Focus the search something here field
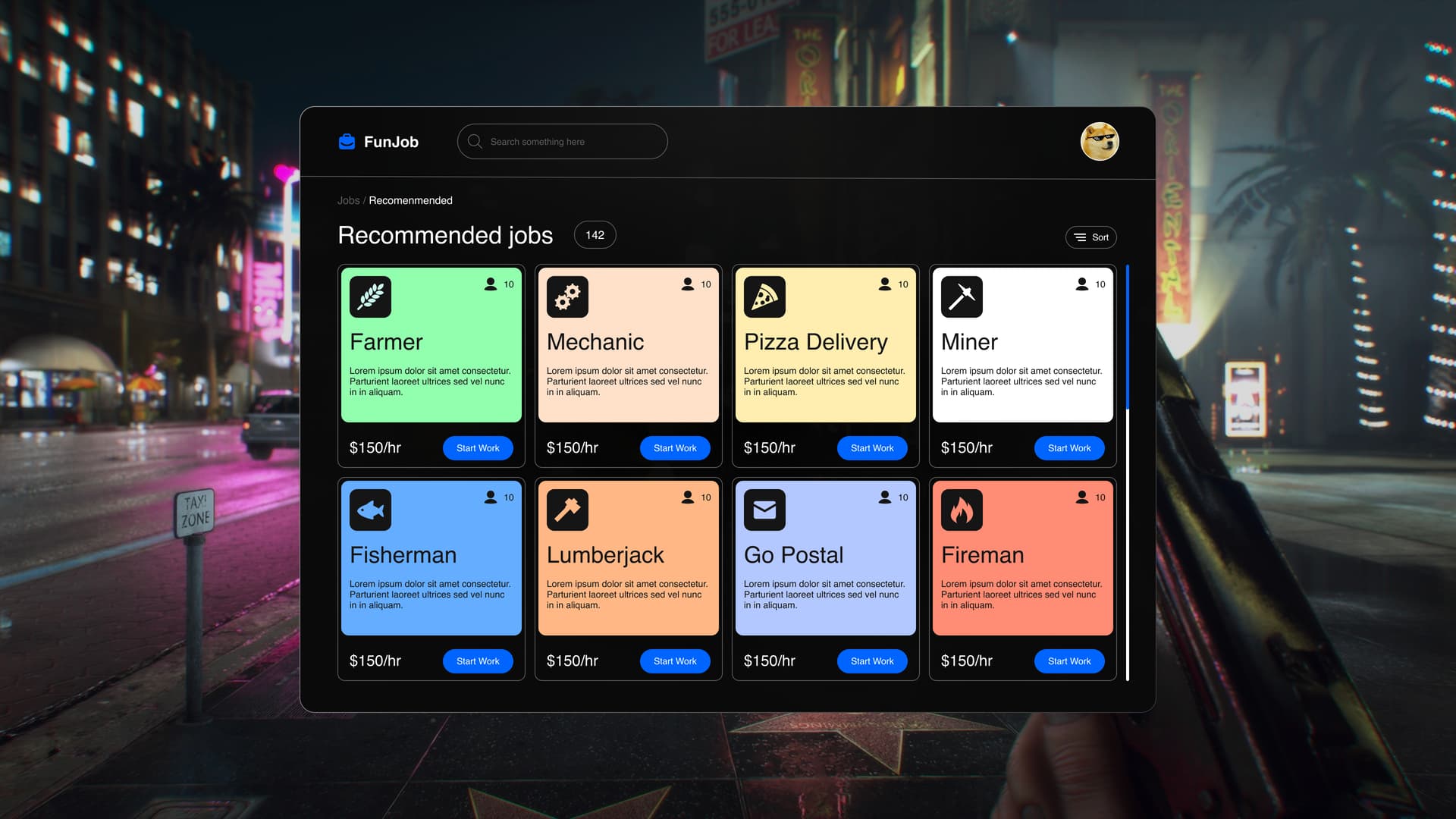 click(x=562, y=142)
